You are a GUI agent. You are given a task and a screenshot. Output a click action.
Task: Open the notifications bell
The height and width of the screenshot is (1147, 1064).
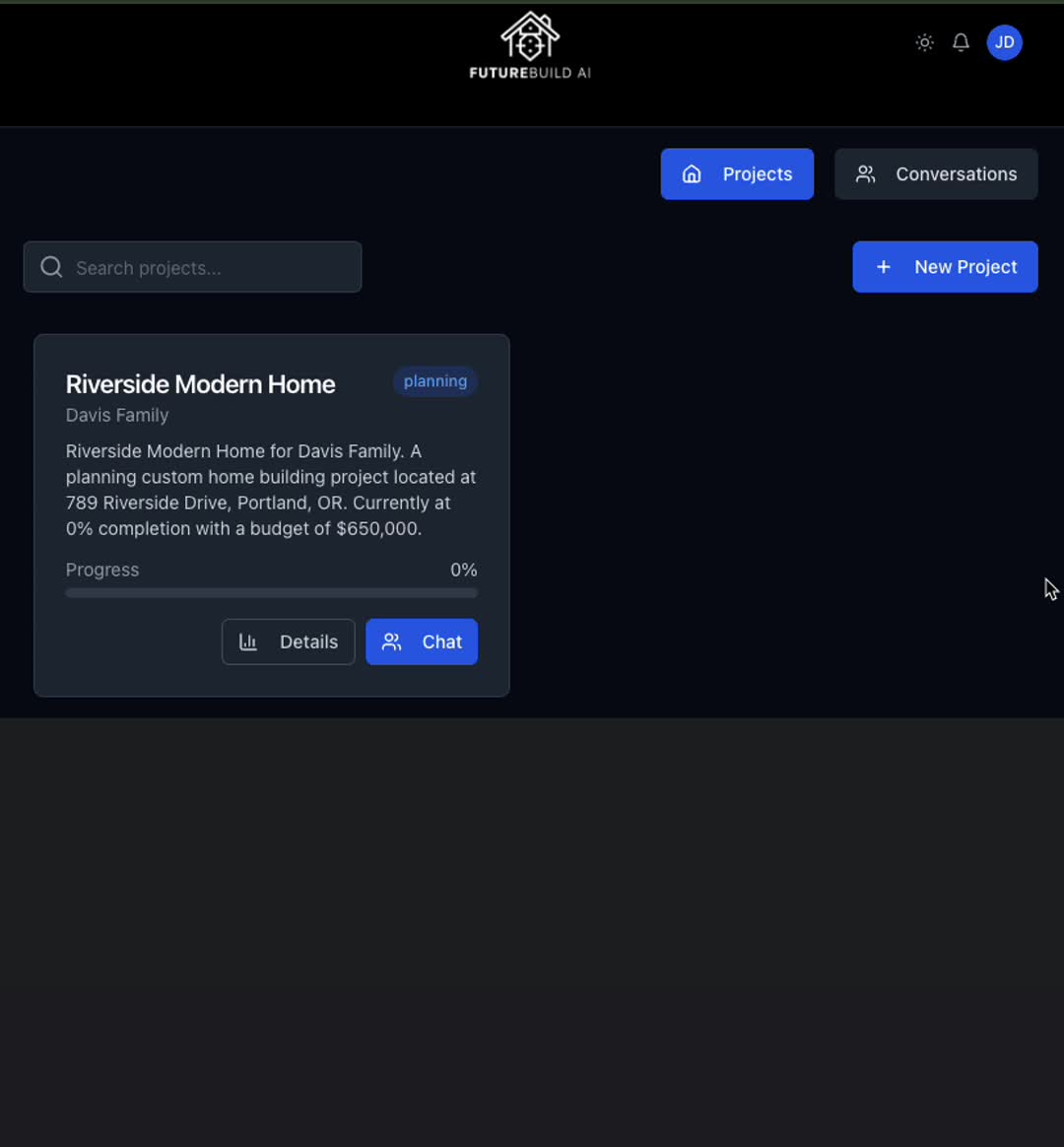pos(961,42)
